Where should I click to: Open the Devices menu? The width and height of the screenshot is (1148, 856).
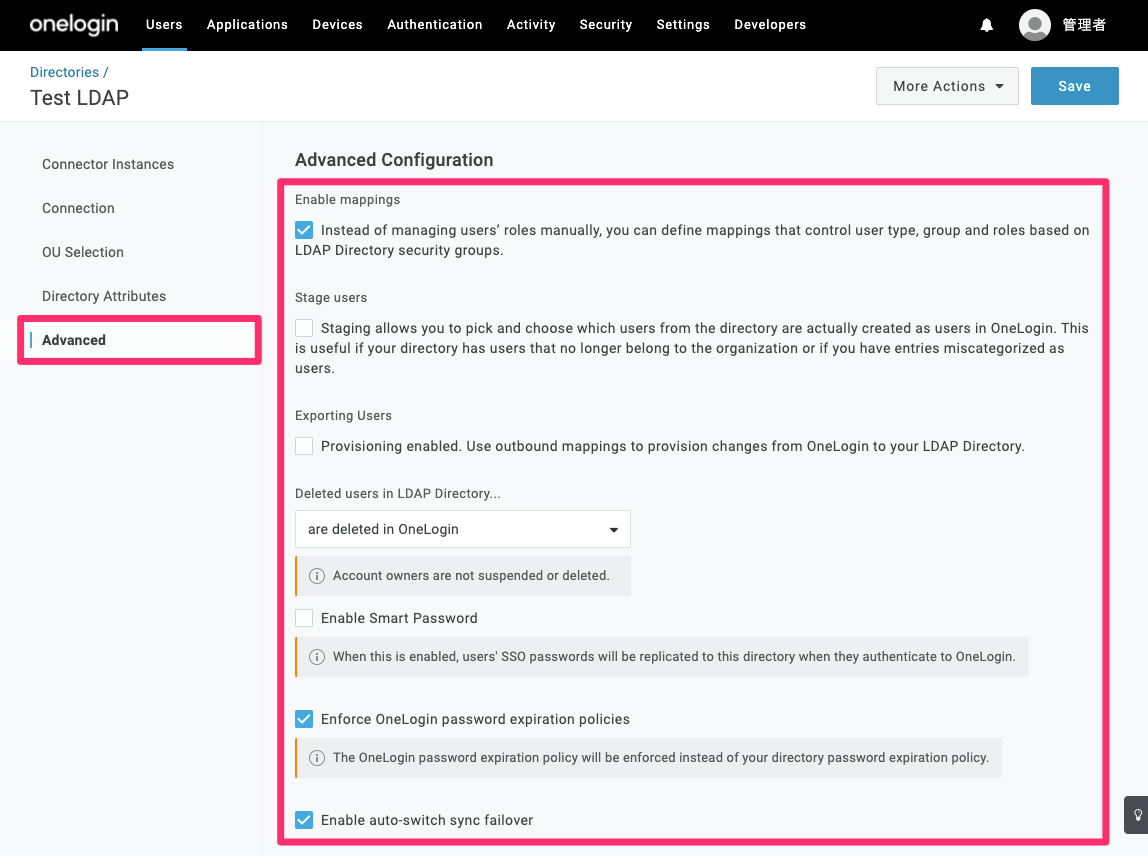coord(338,25)
